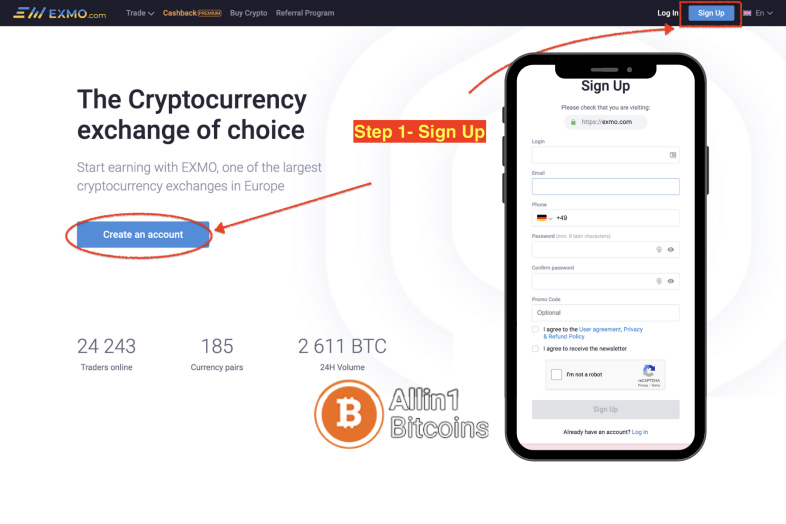The image size is (786, 524).
Task: Tick the I'm not a robot checkbox
Action: 556,375
